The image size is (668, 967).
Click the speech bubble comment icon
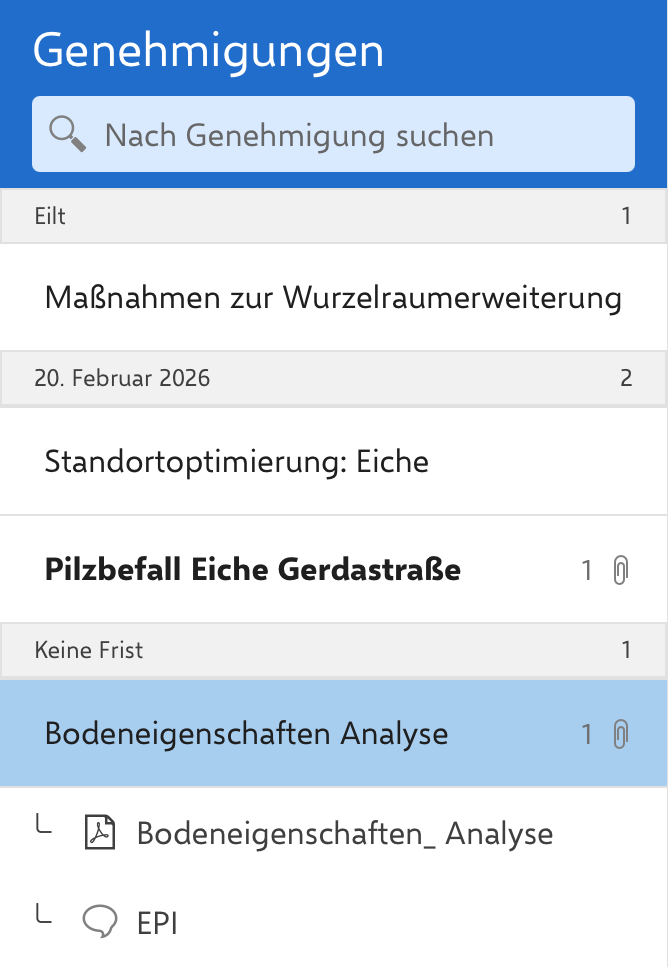pyautogui.click(x=99, y=923)
